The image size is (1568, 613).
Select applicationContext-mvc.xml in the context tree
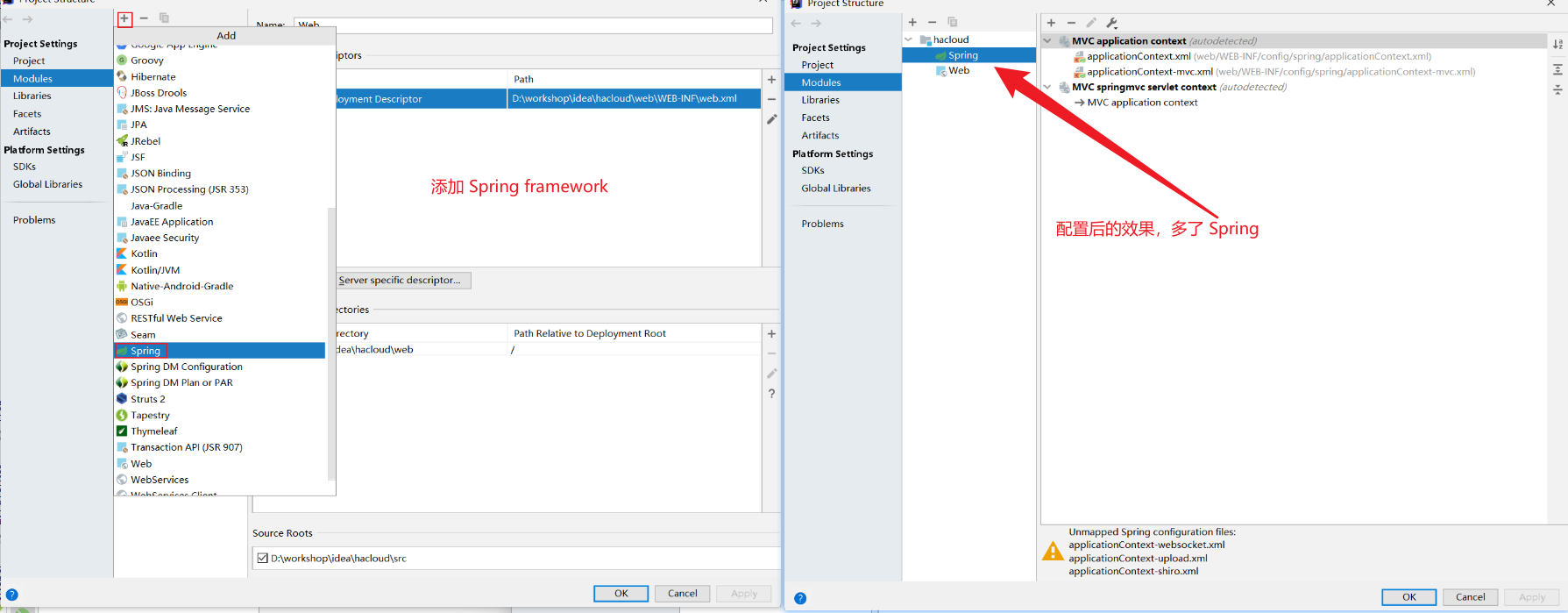click(x=1149, y=72)
